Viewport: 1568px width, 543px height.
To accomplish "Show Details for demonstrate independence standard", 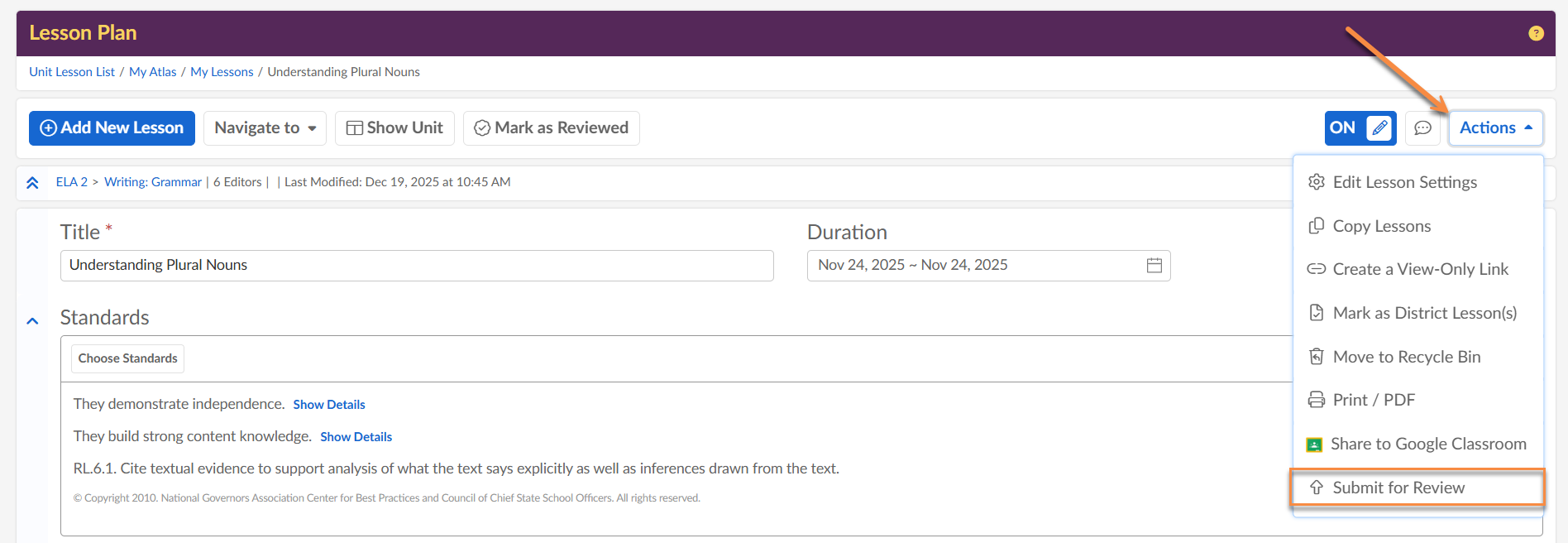I will click(x=328, y=405).
